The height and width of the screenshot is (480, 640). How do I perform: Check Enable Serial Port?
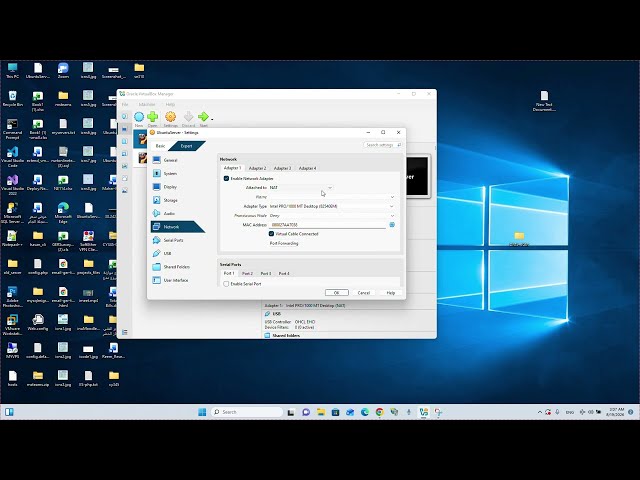click(226, 284)
